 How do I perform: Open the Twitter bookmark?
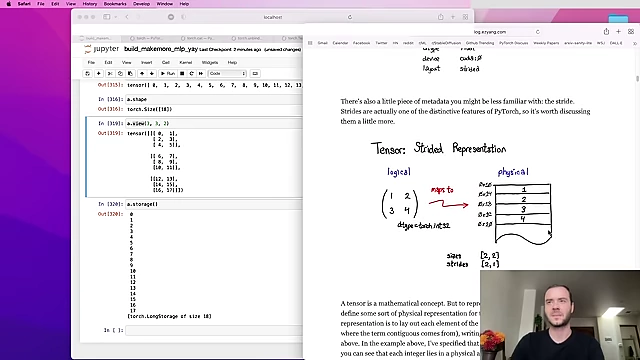(381, 43)
